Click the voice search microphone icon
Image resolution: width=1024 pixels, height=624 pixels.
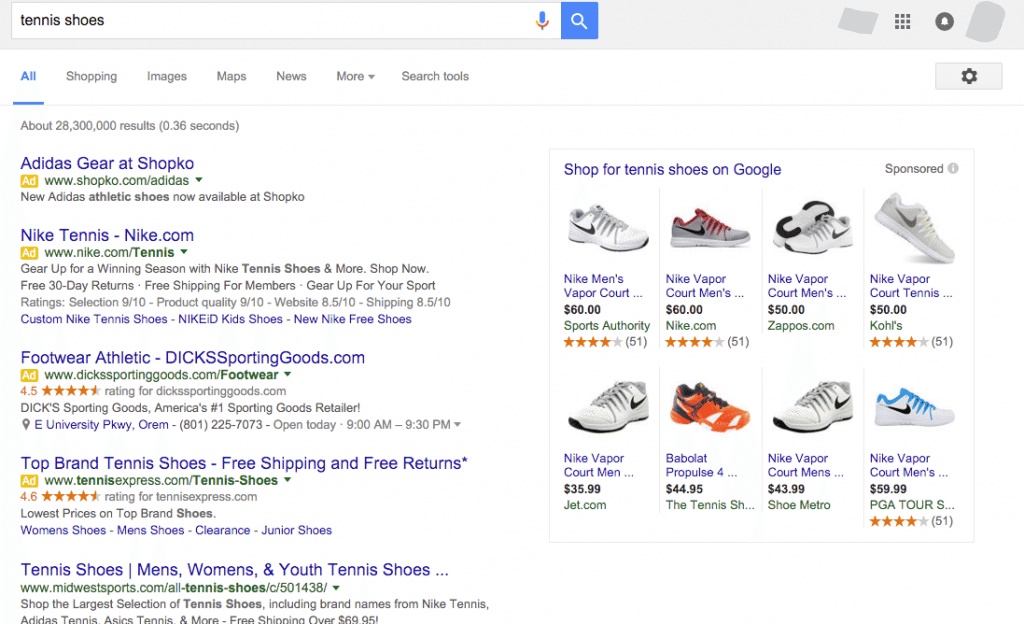pos(542,21)
